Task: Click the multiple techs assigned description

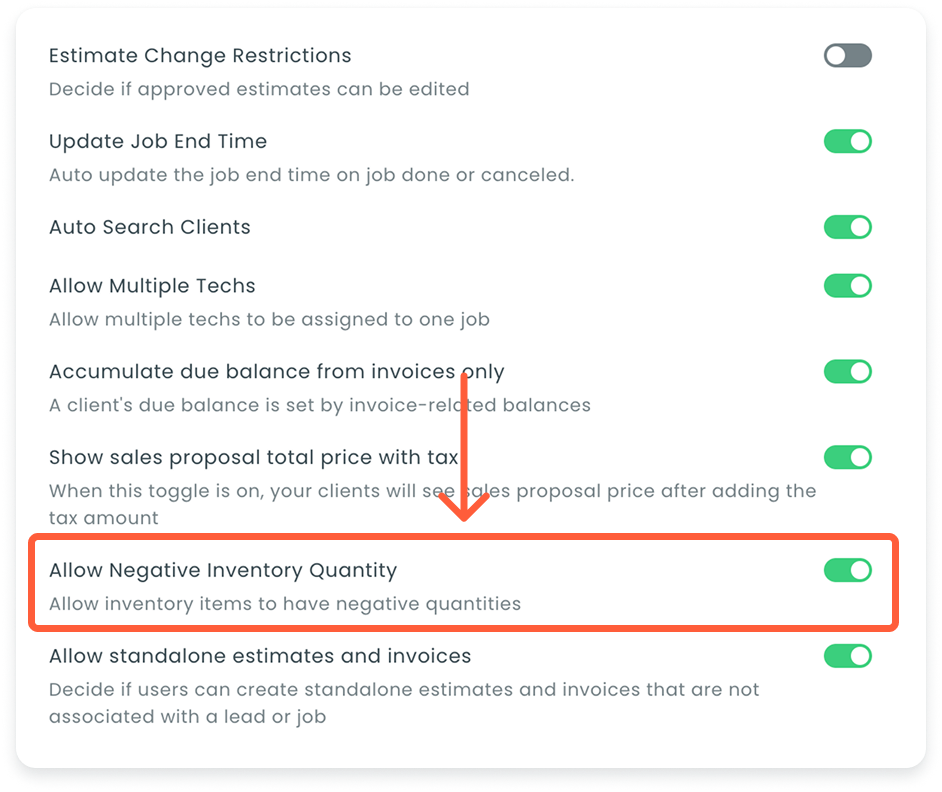Action: coord(269,320)
